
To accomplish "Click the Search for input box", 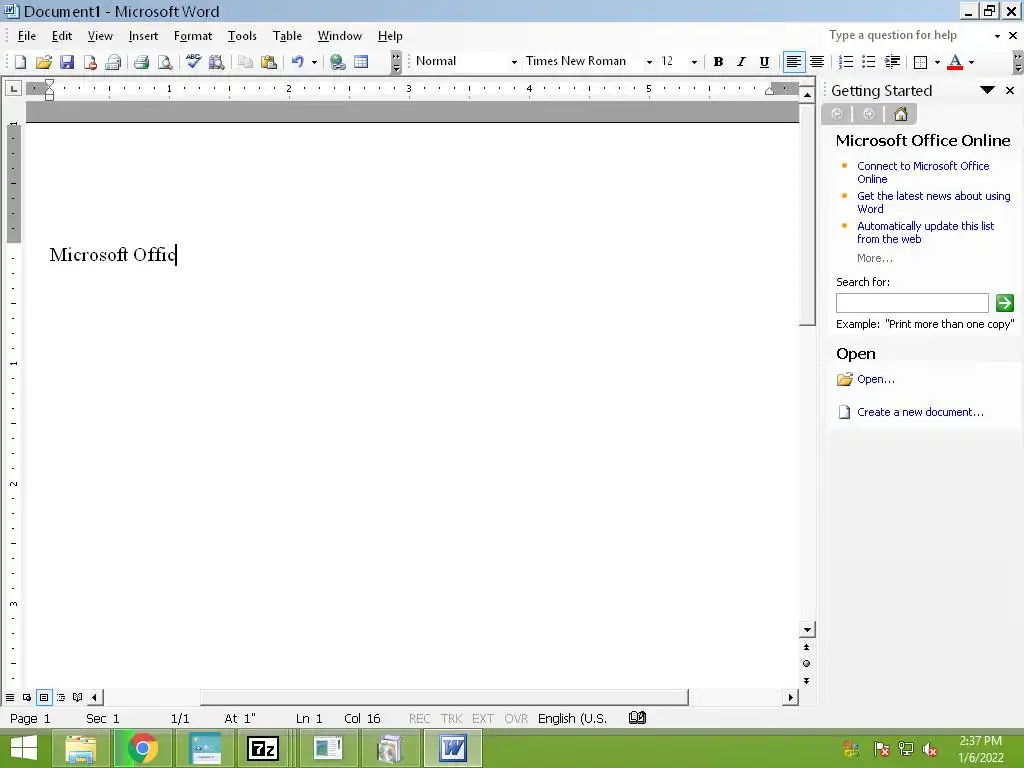I will pyautogui.click(x=912, y=303).
